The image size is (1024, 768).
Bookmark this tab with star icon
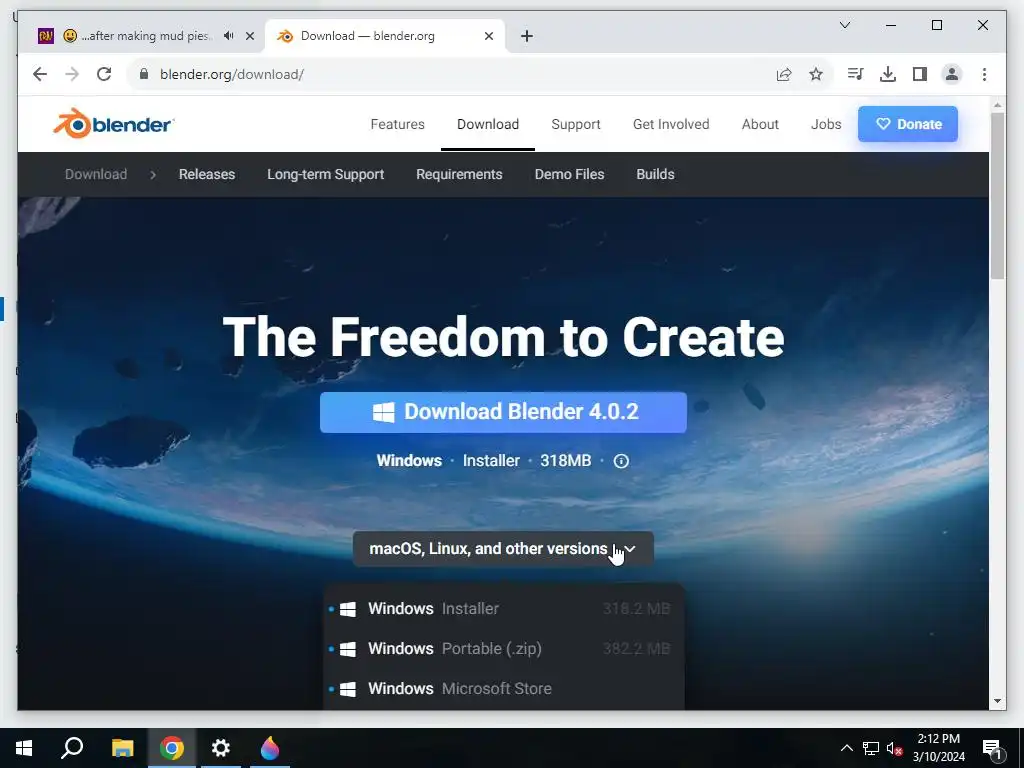(816, 74)
